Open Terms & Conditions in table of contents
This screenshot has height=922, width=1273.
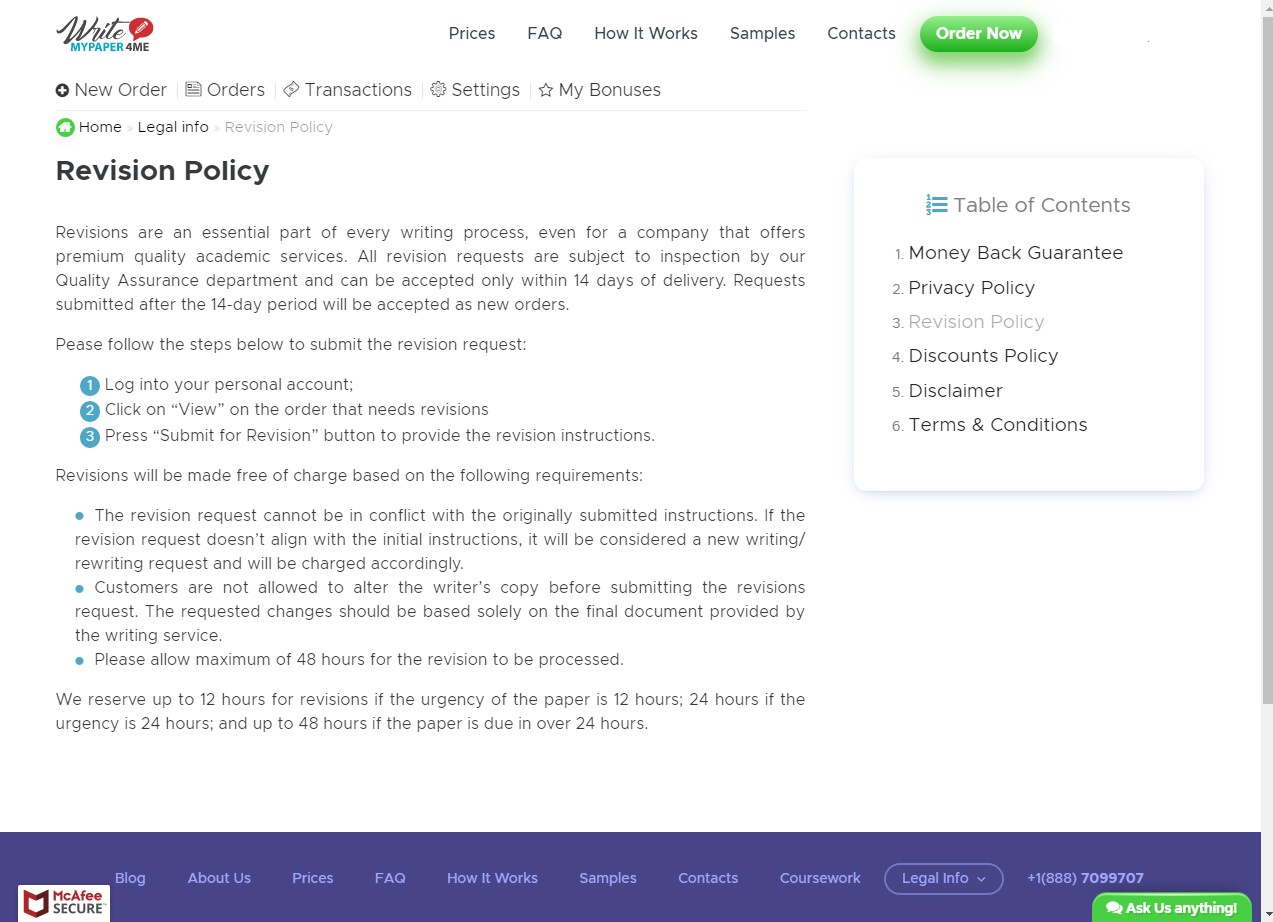pos(997,425)
